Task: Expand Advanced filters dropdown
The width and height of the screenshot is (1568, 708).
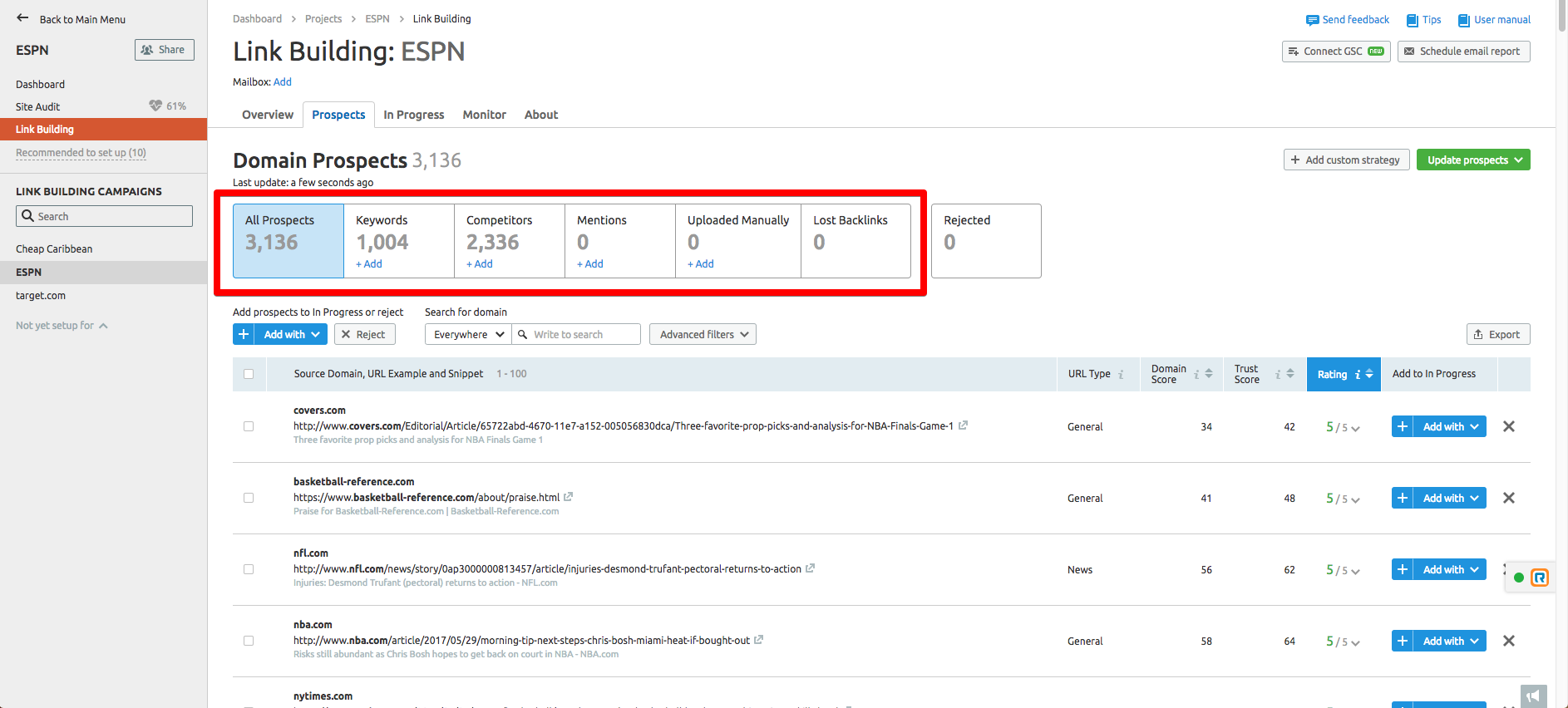Action: [x=703, y=334]
